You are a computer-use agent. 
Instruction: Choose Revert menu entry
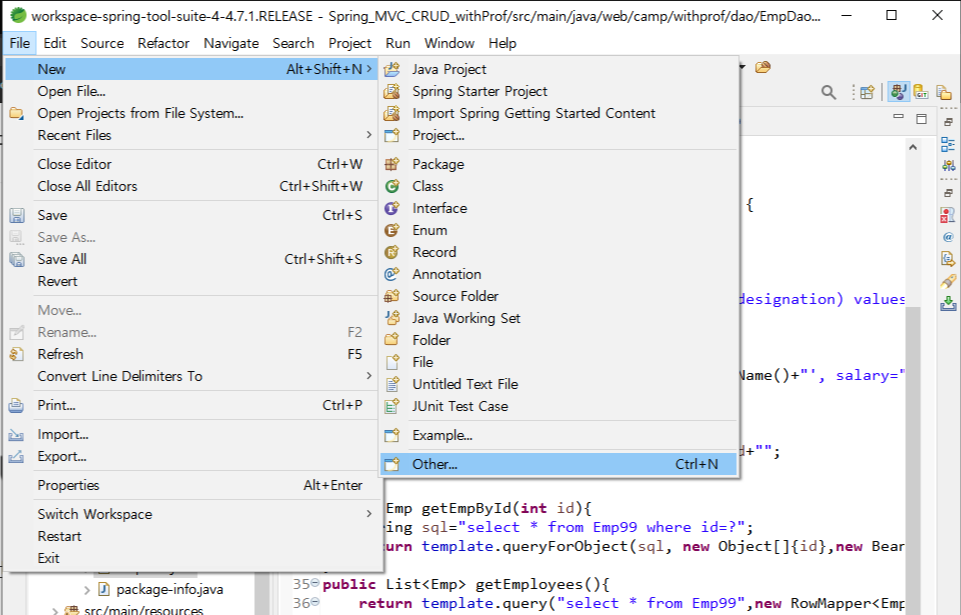[x=191, y=281]
